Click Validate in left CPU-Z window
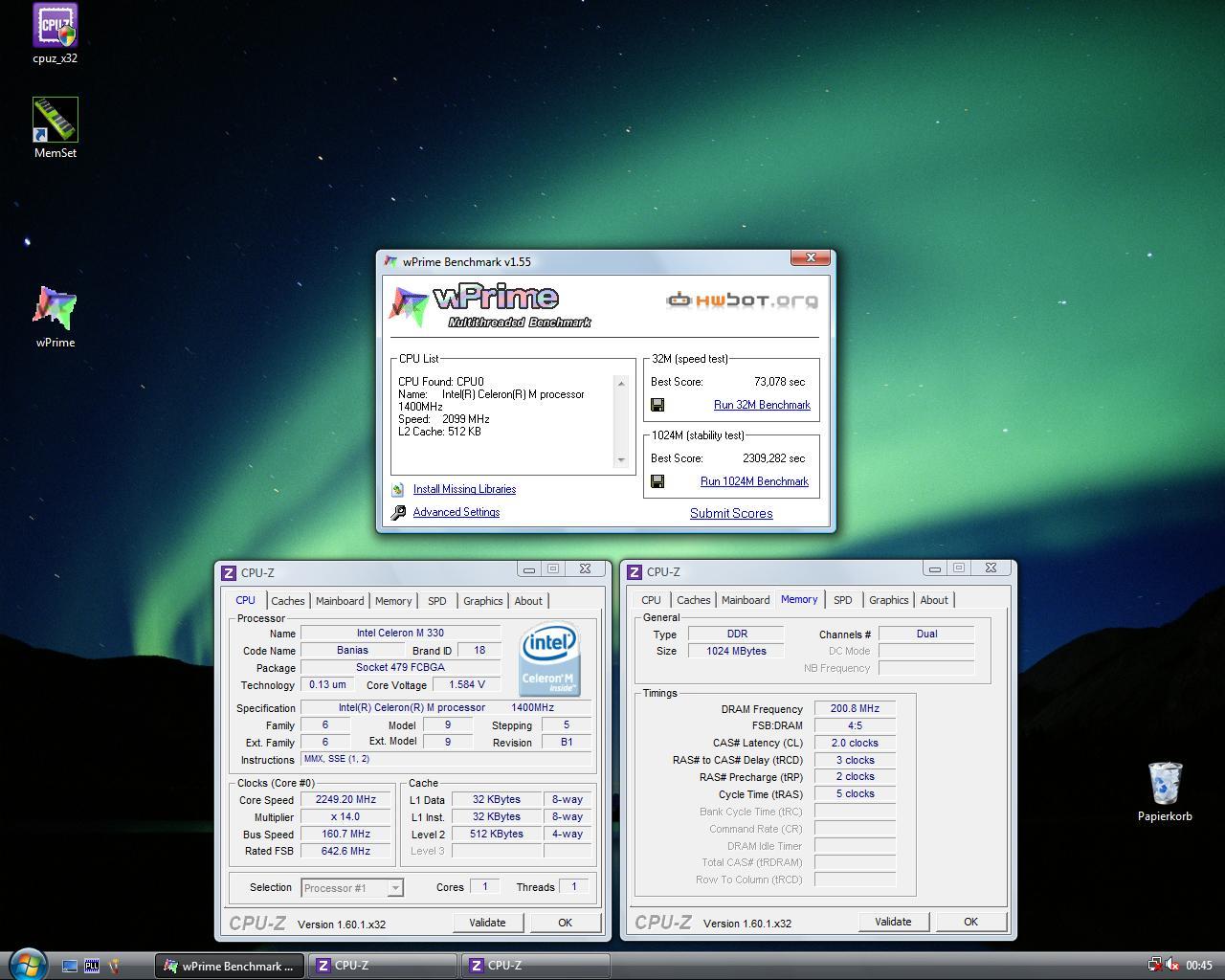This screenshot has width=1225, height=980. coord(487,923)
